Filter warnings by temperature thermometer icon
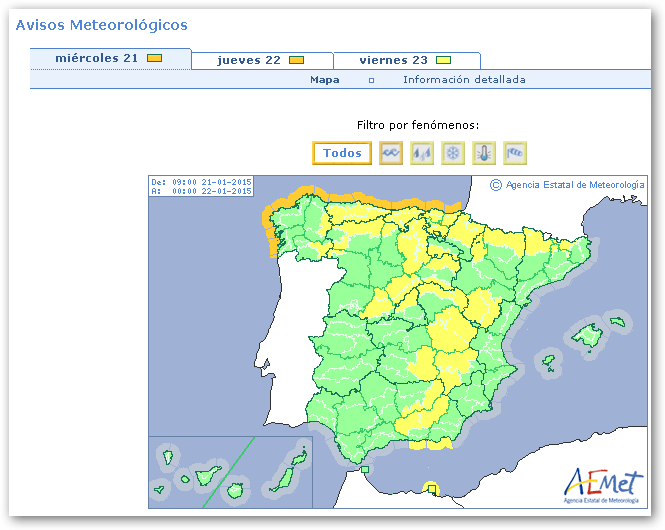 point(484,153)
